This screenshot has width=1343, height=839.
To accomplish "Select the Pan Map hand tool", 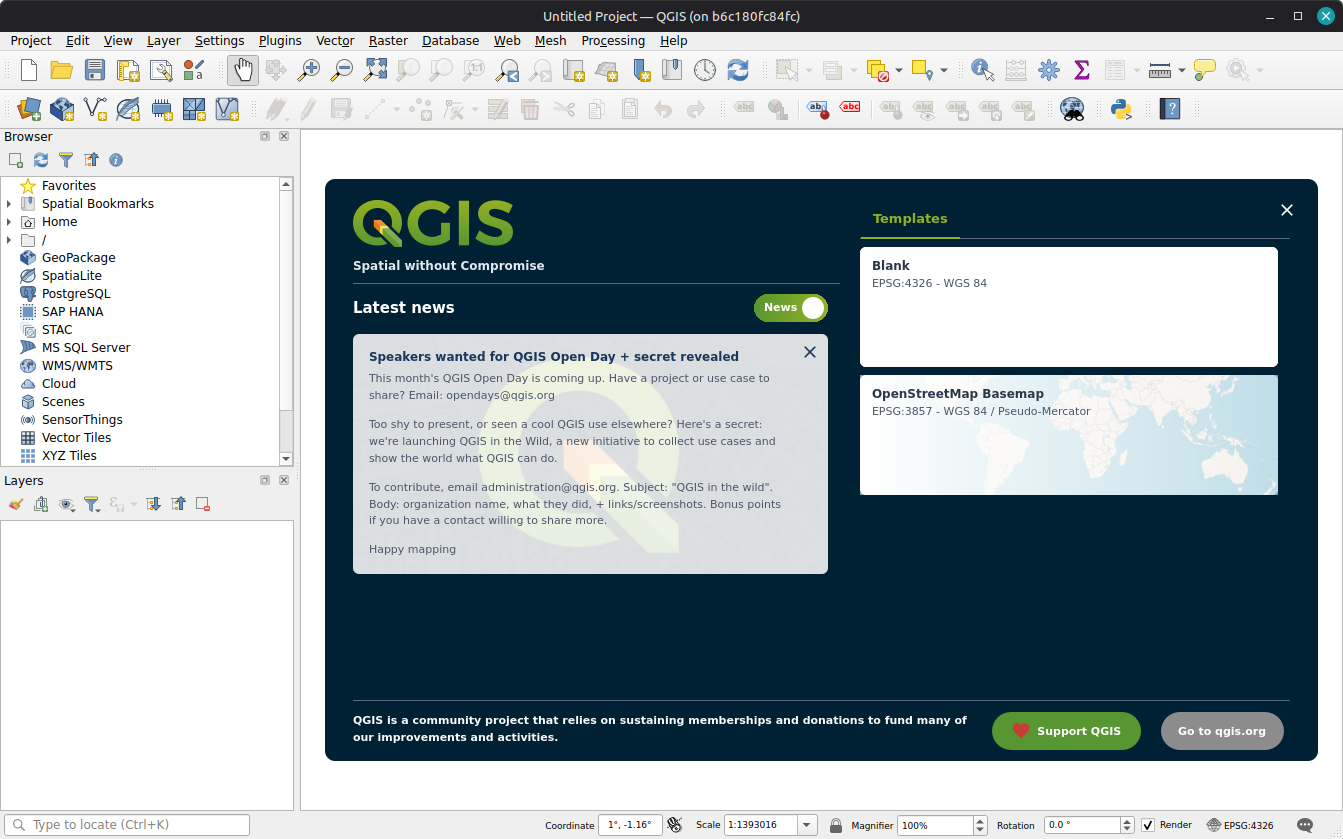I will [243, 70].
